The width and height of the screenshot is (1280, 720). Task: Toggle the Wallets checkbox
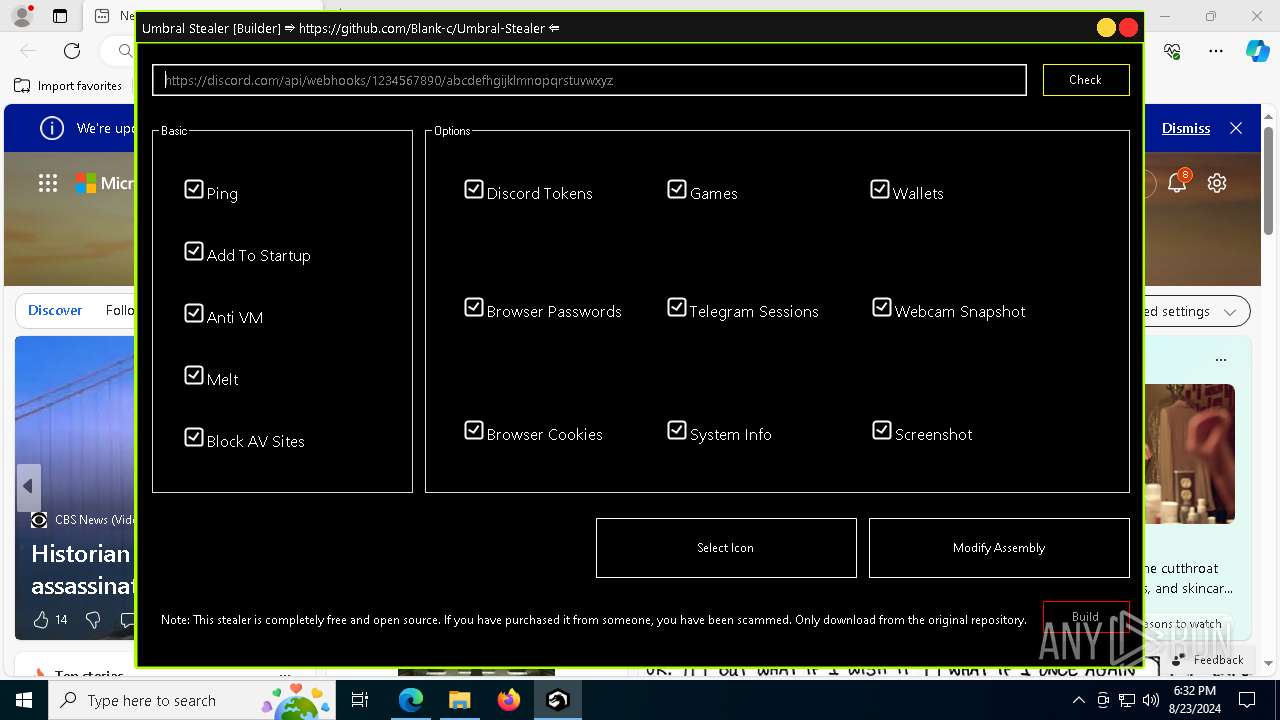[880, 189]
